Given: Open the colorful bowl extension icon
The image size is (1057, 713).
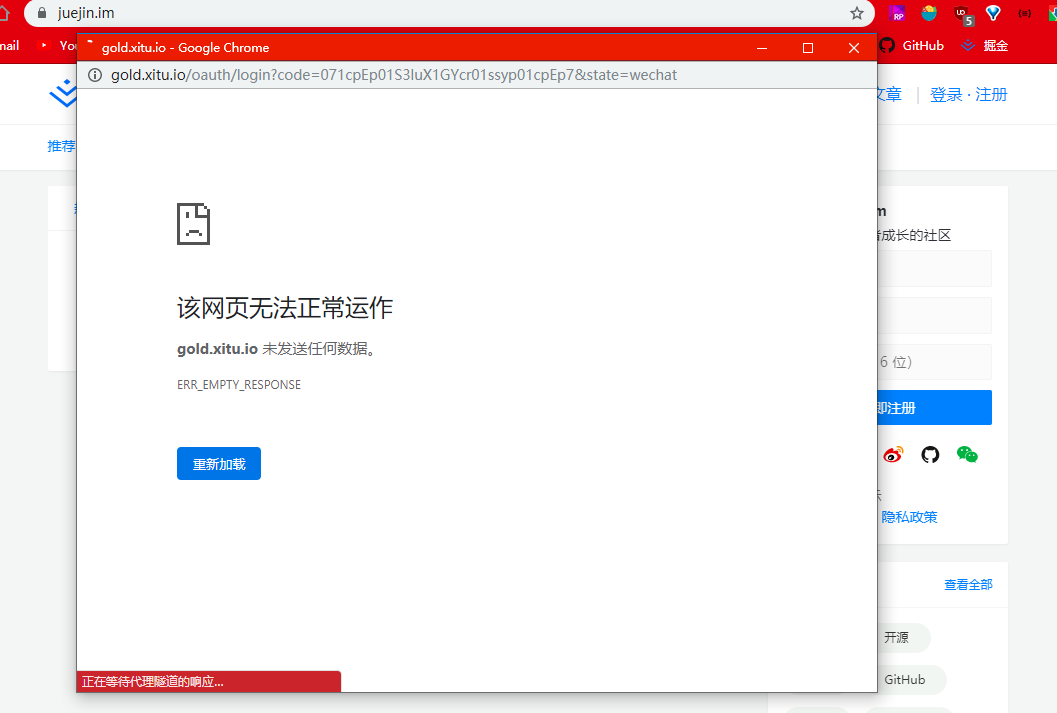Looking at the screenshot, I should pos(929,13).
